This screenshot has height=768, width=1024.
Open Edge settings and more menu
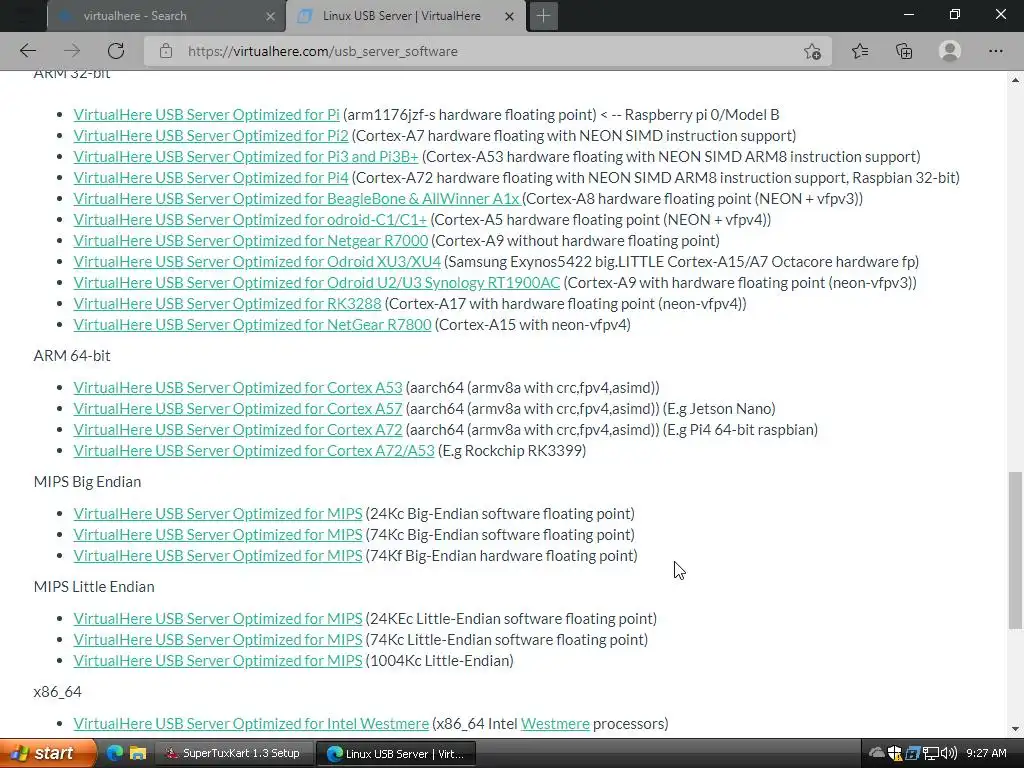(995, 51)
